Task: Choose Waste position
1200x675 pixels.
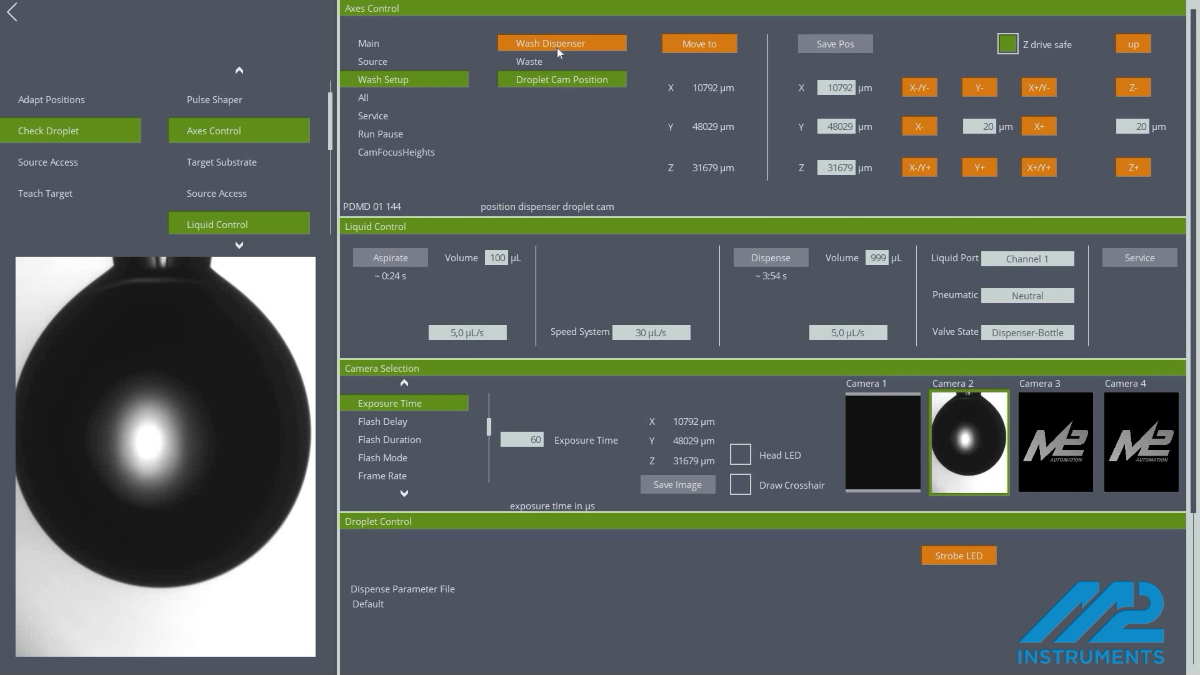Action: click(529, 62)
